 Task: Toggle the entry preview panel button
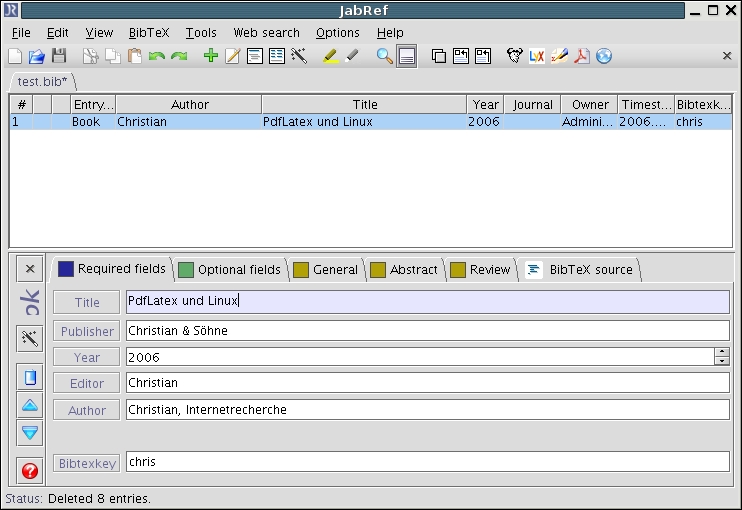pyautogui.click(x=407, y=56)
